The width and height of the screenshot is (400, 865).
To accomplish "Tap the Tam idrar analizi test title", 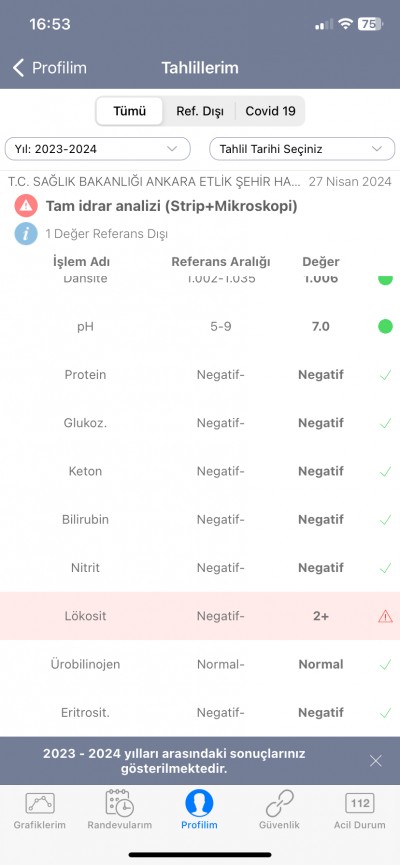I will (x=172, y=206).
